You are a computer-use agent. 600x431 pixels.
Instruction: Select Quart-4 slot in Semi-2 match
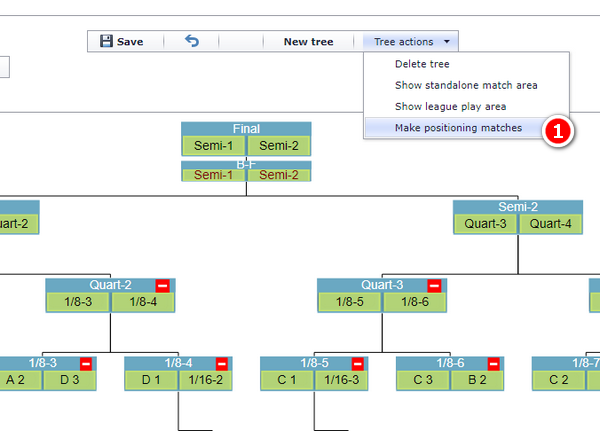pyautogui.click(x=550, y=224)
